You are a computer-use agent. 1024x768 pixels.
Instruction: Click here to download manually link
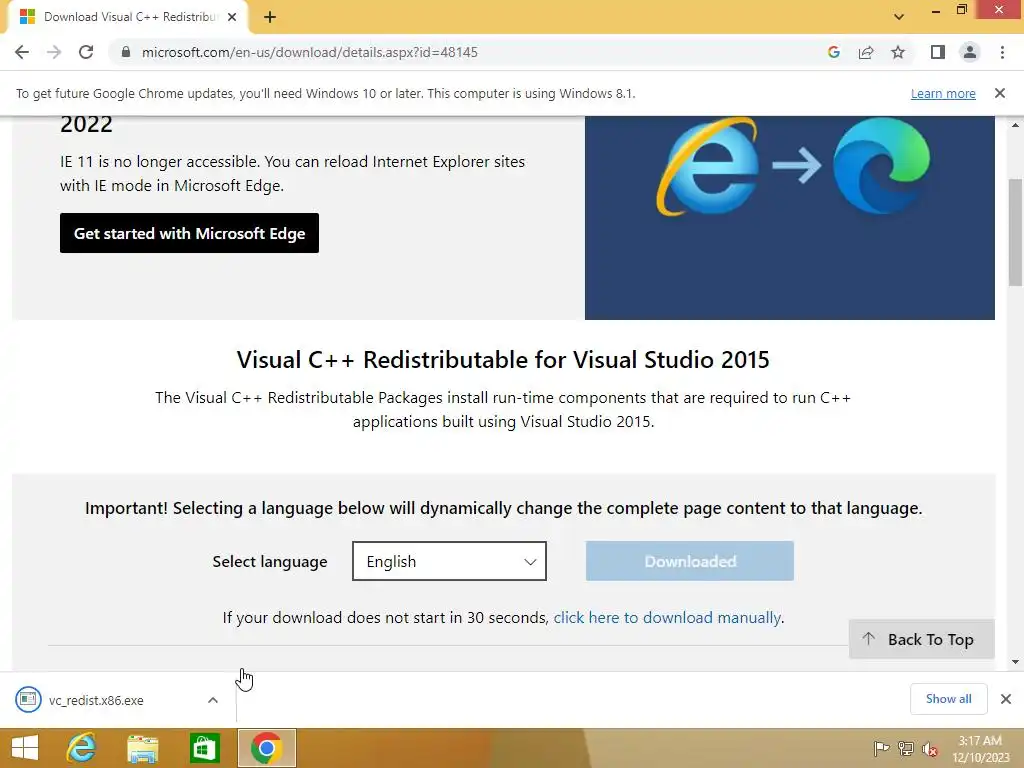pos(667,618)
